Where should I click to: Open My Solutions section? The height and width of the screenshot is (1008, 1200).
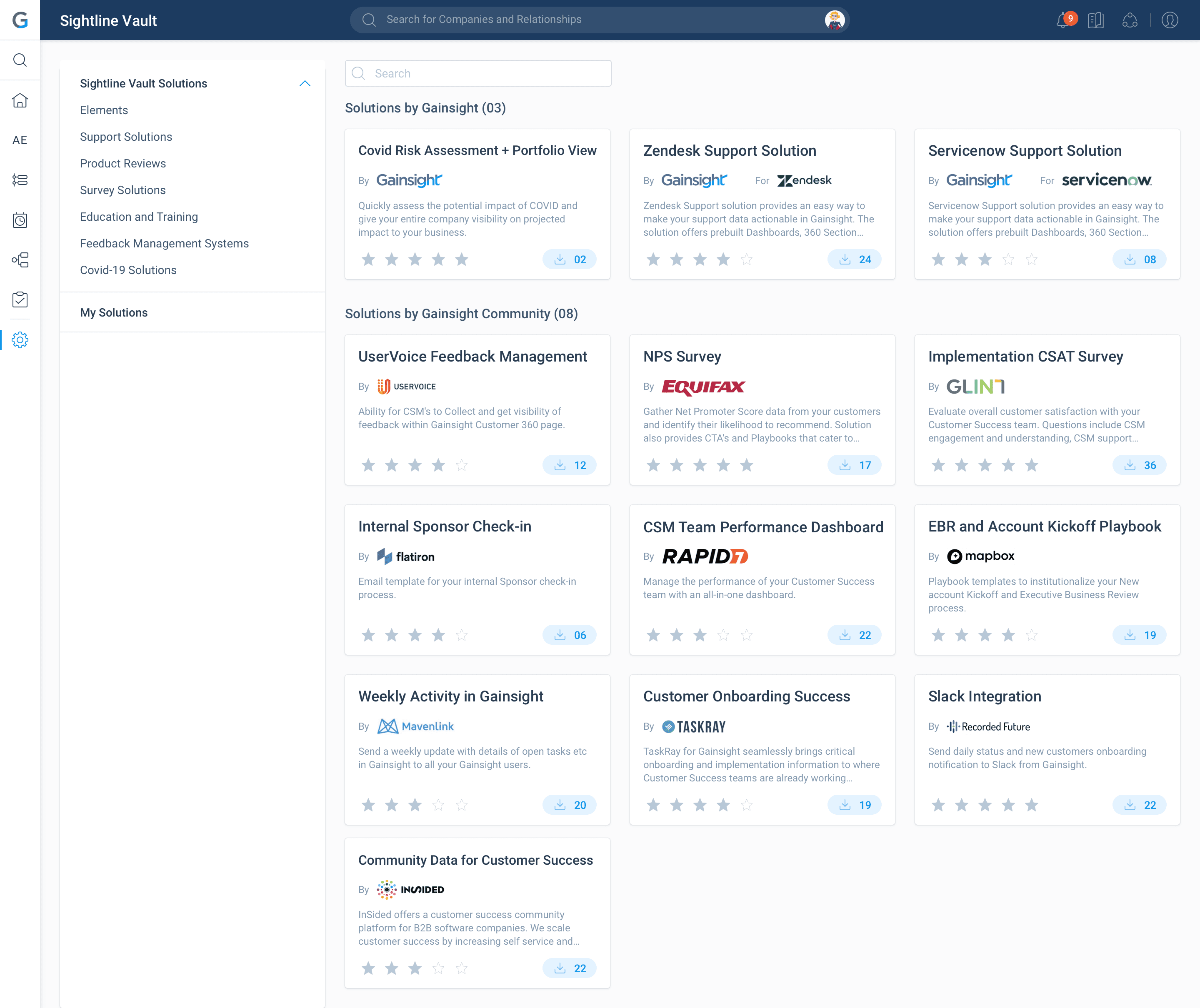(x=114, y=312)
